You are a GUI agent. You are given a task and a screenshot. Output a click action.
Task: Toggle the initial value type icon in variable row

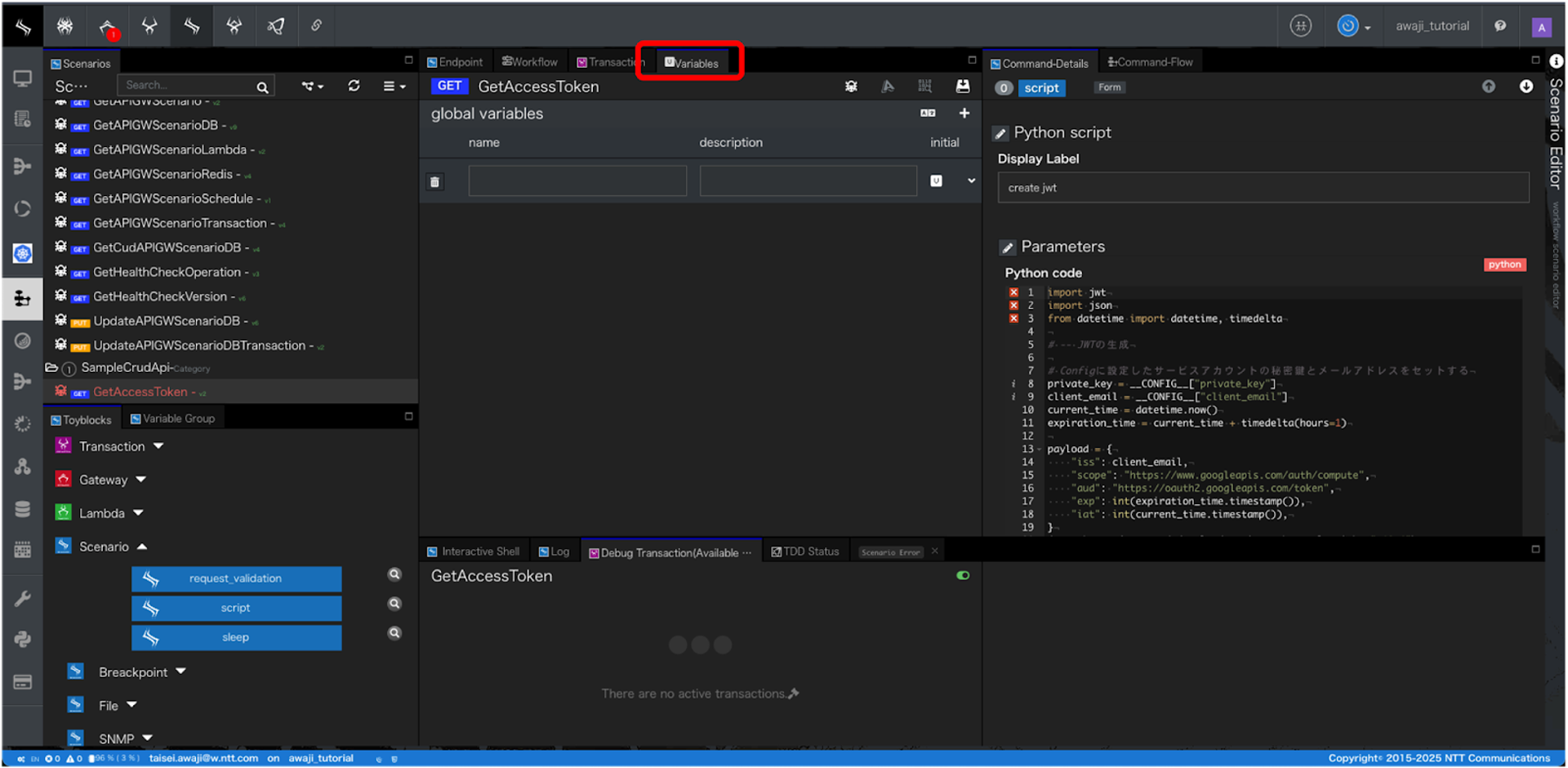(936, 181)
